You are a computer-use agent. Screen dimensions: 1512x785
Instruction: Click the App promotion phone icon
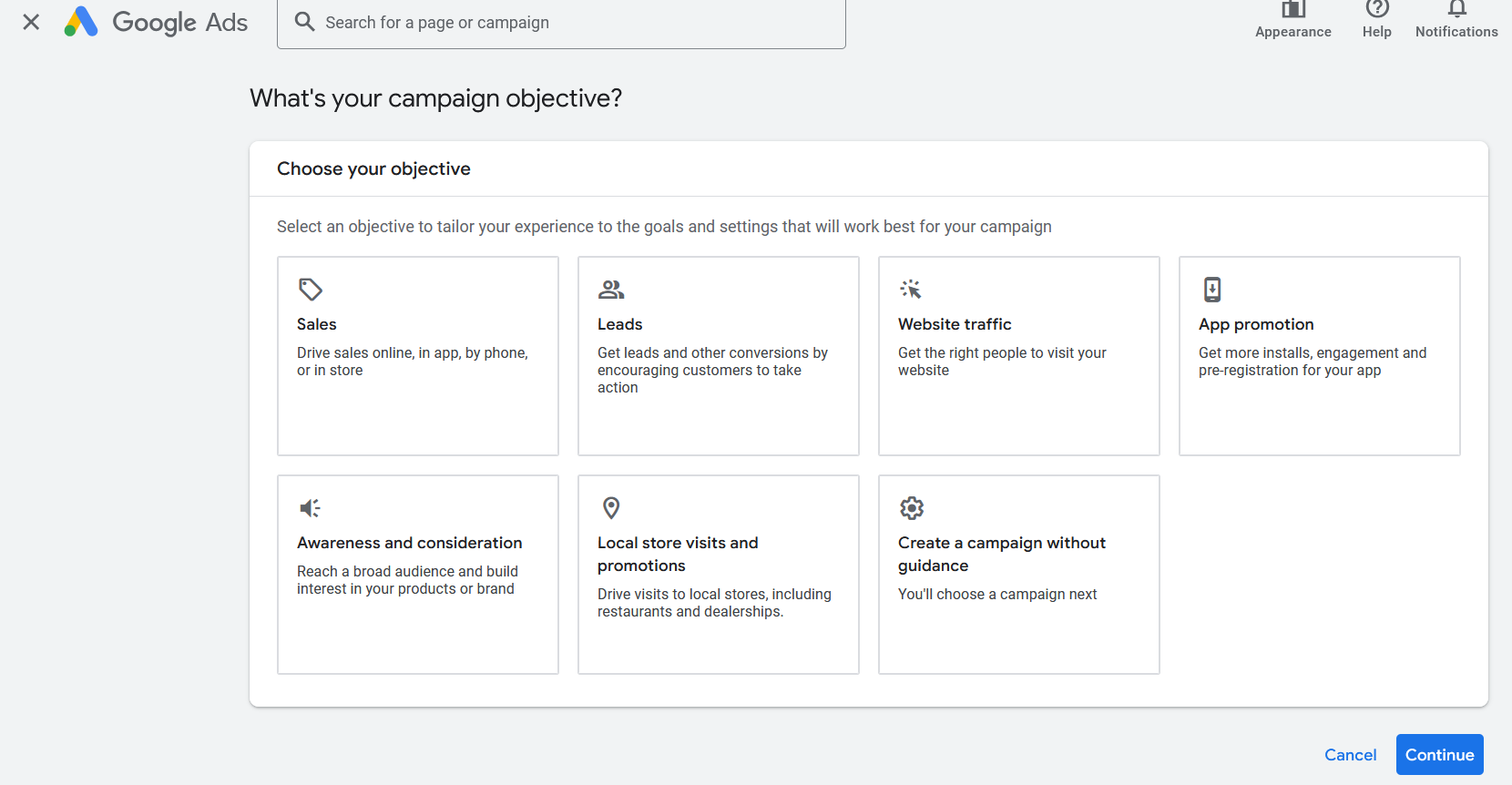point(1212,290)
